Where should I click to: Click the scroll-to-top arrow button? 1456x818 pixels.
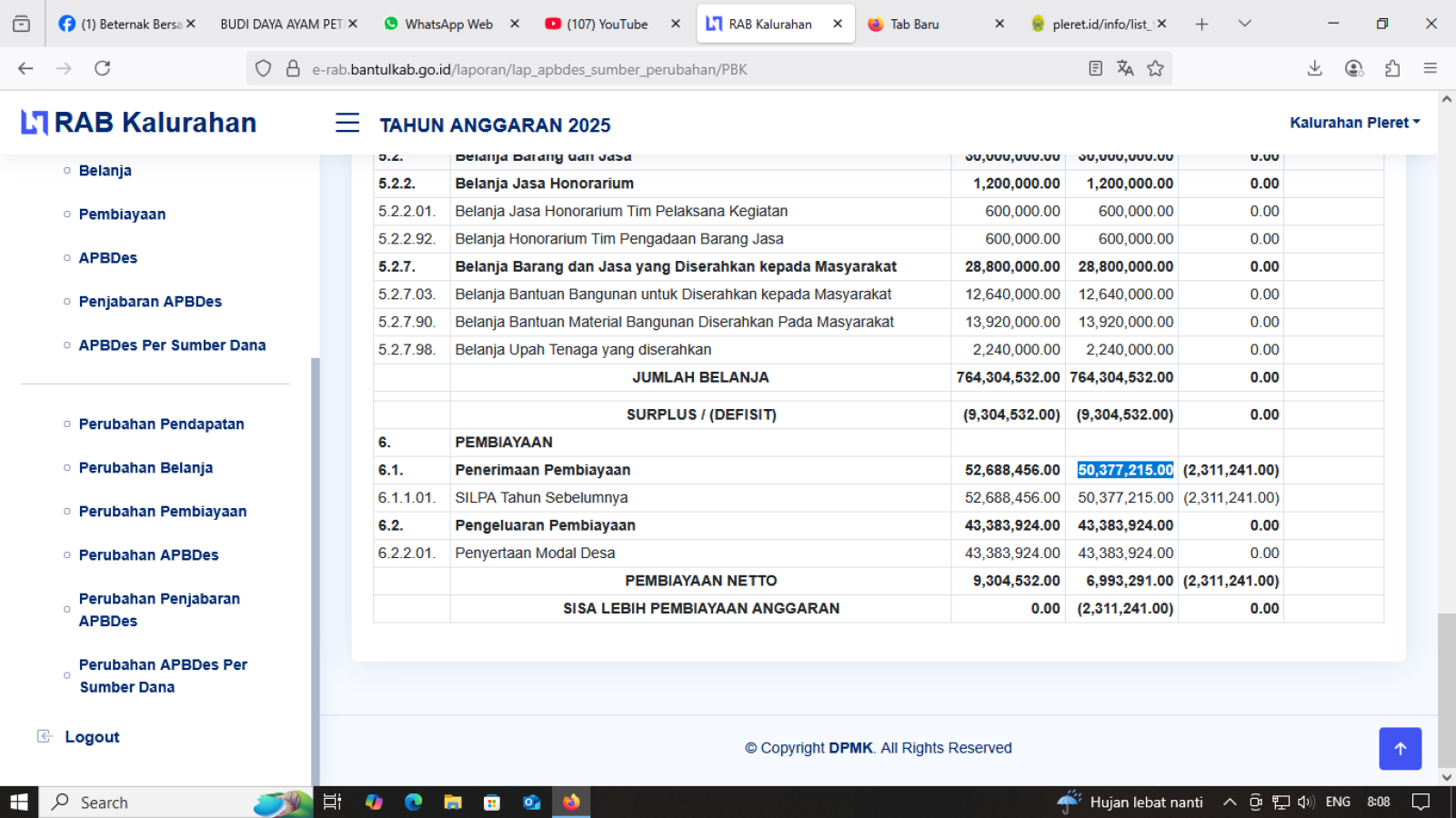point(1400,748)
